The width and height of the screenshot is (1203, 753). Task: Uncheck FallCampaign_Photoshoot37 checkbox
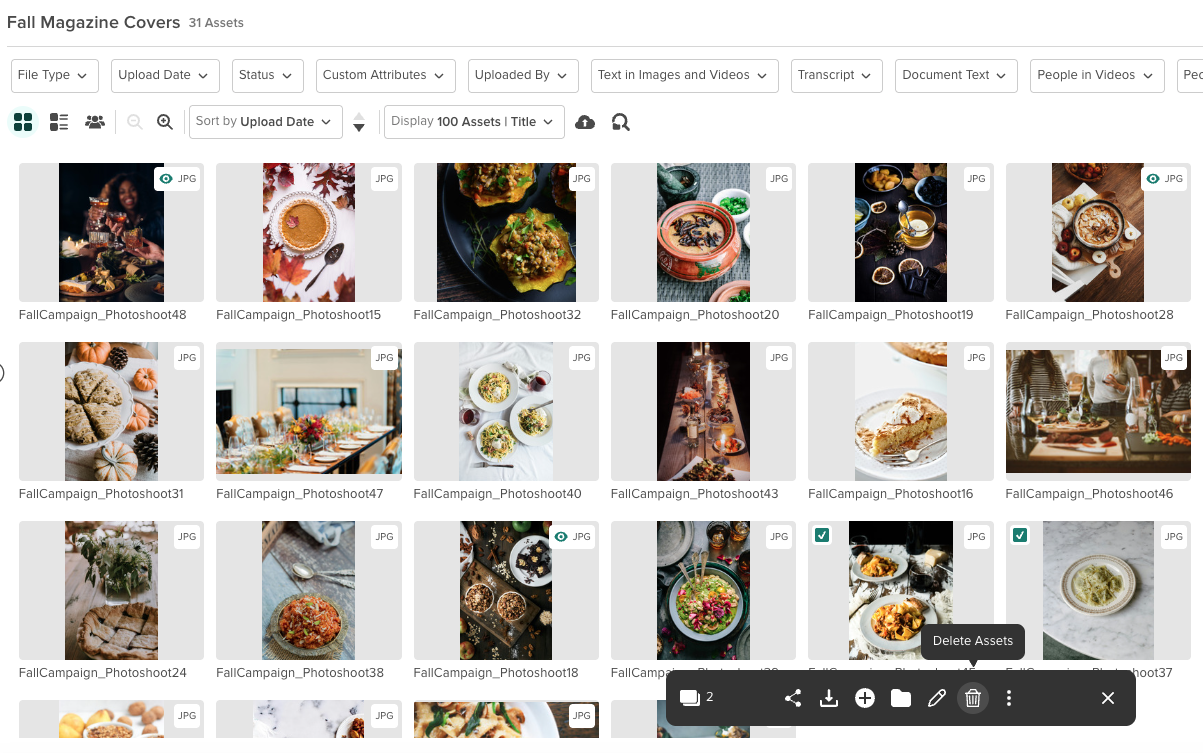tap(1020, 536)
